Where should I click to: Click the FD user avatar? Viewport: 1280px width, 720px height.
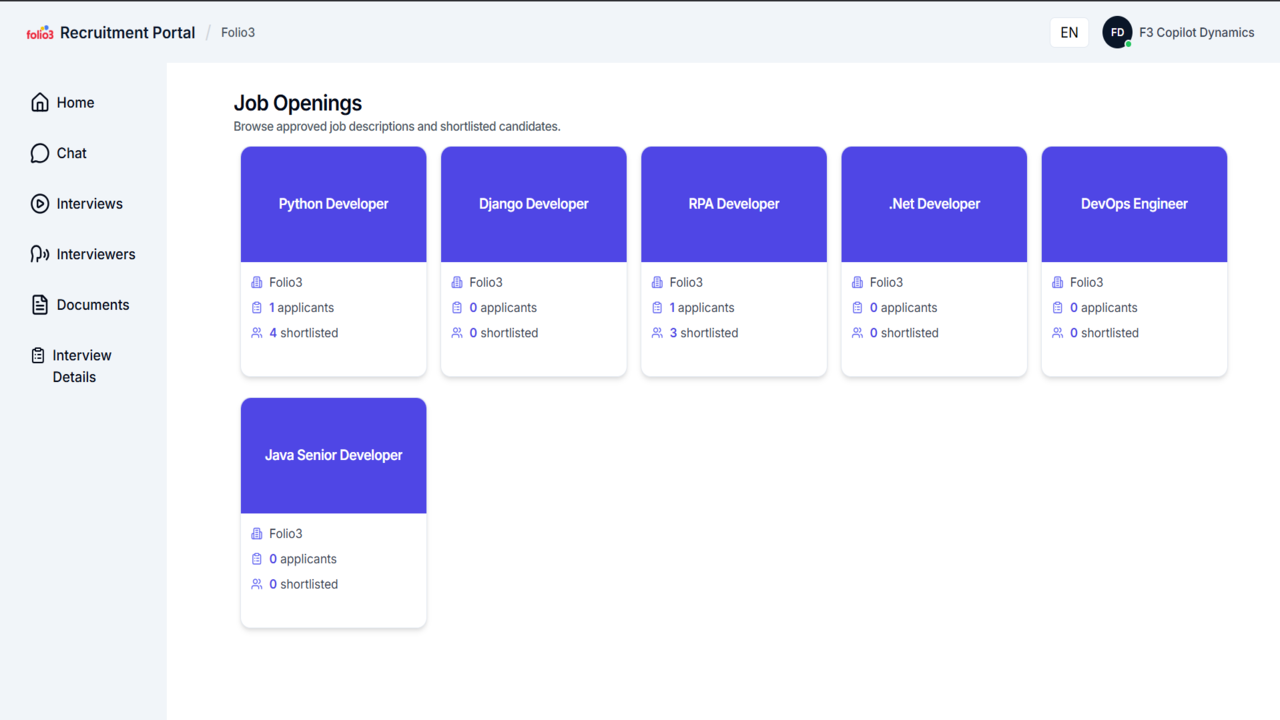pyautogui.click(x=1117, y=32)
